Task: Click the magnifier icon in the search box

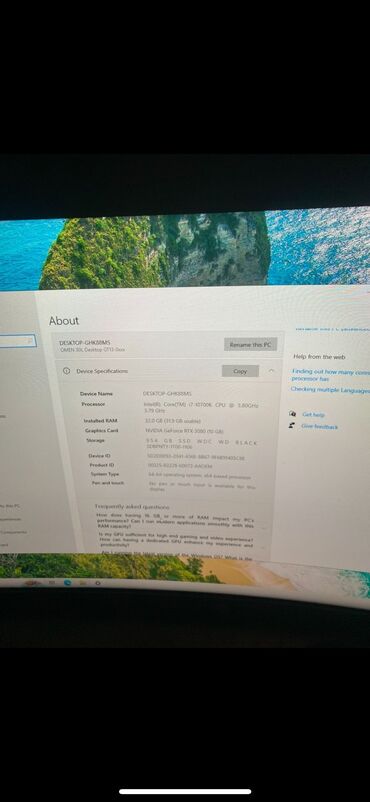Action: tap(30, 340)
